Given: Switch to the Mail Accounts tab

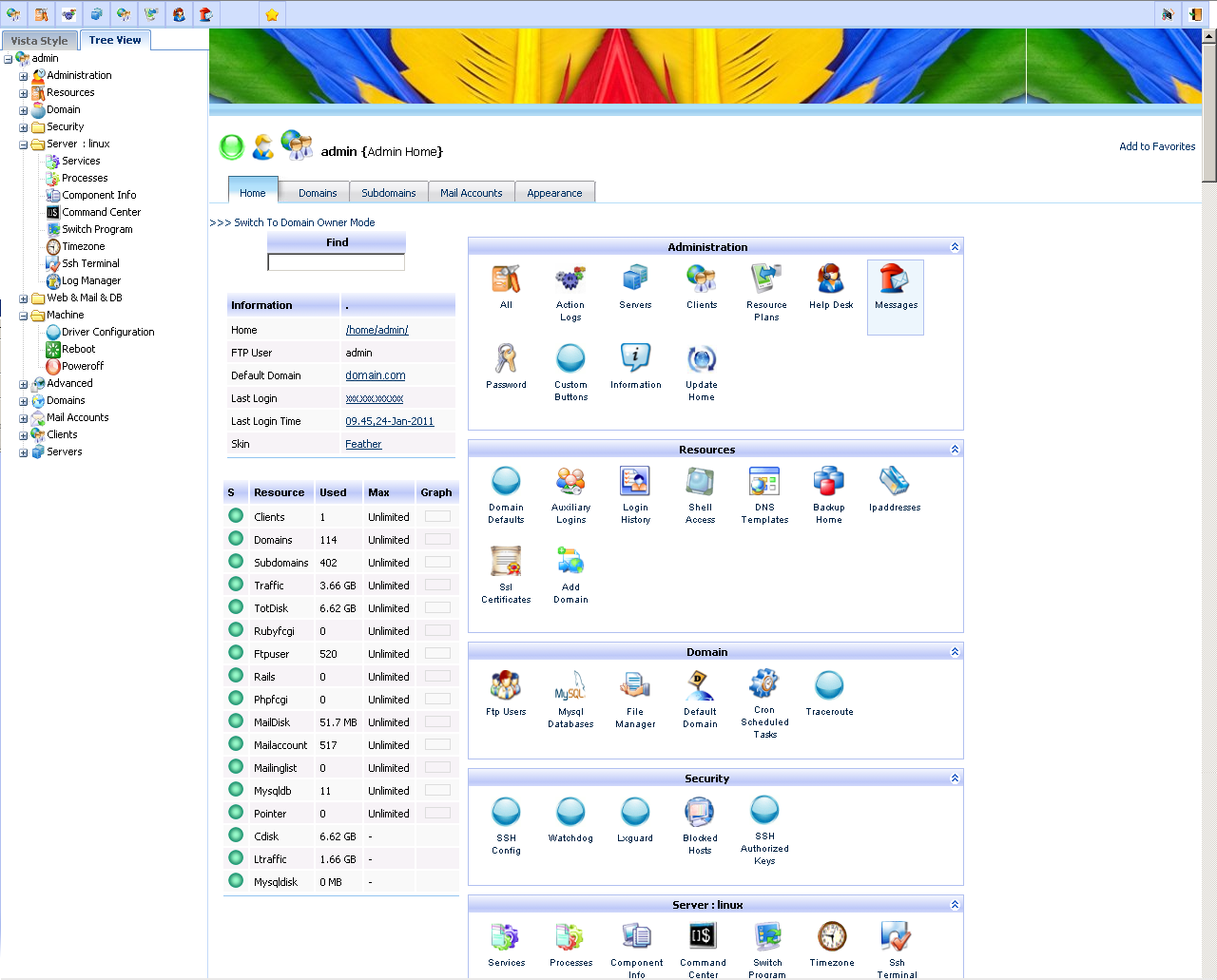Looking at the screenshot, I should click(x=471, y=193).
